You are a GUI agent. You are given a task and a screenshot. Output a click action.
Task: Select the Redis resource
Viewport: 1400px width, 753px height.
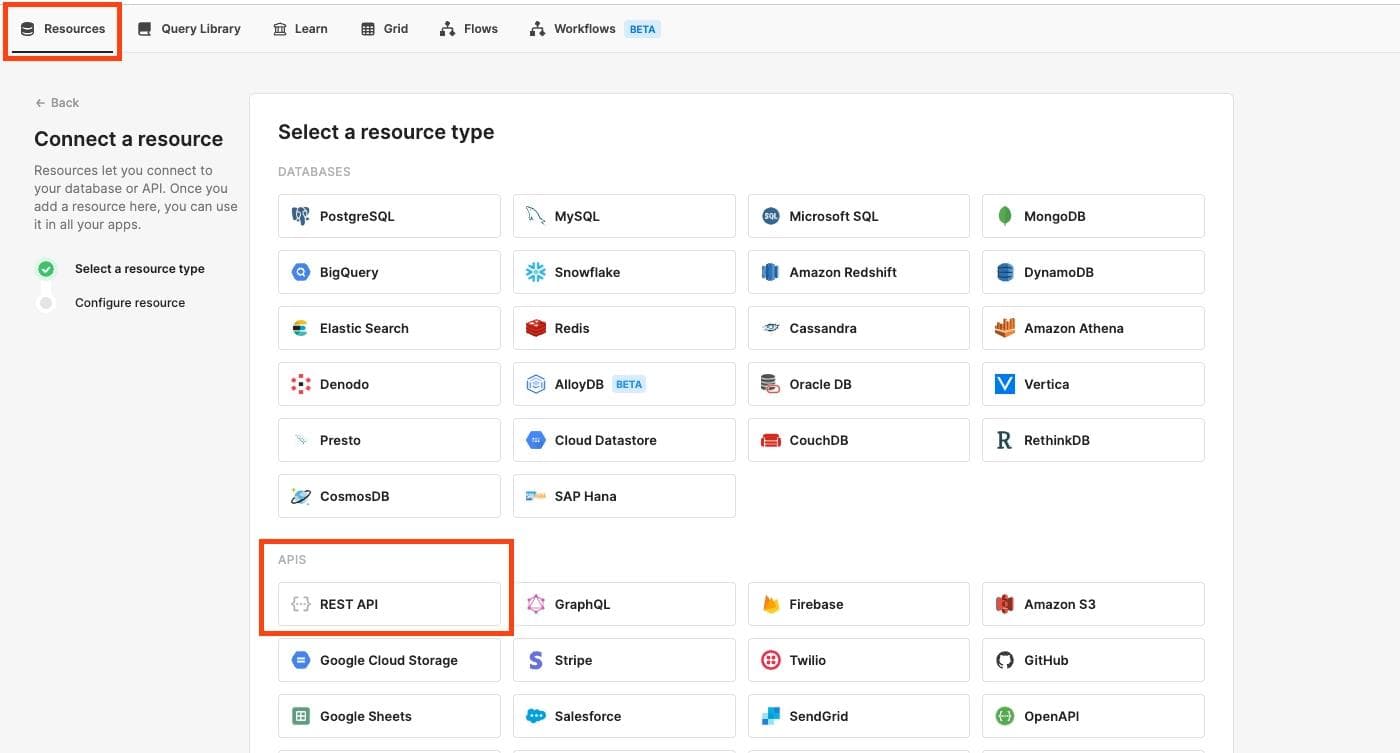(x=623, y=327)
